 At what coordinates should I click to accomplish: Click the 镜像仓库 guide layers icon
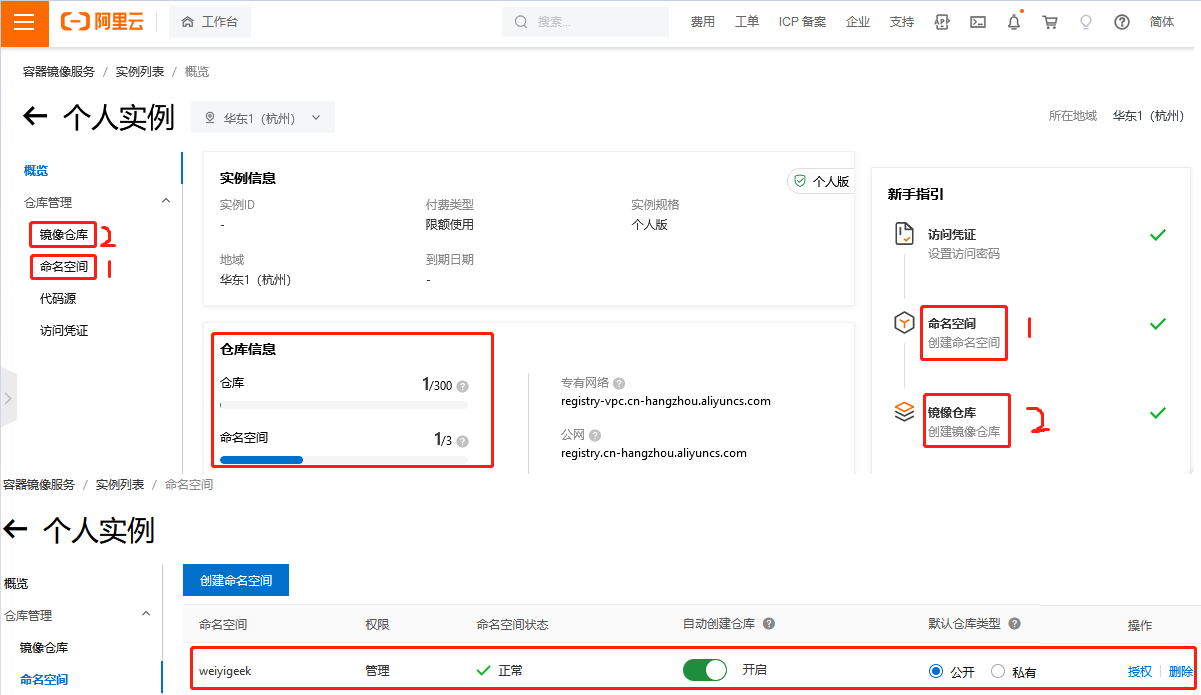904,411
